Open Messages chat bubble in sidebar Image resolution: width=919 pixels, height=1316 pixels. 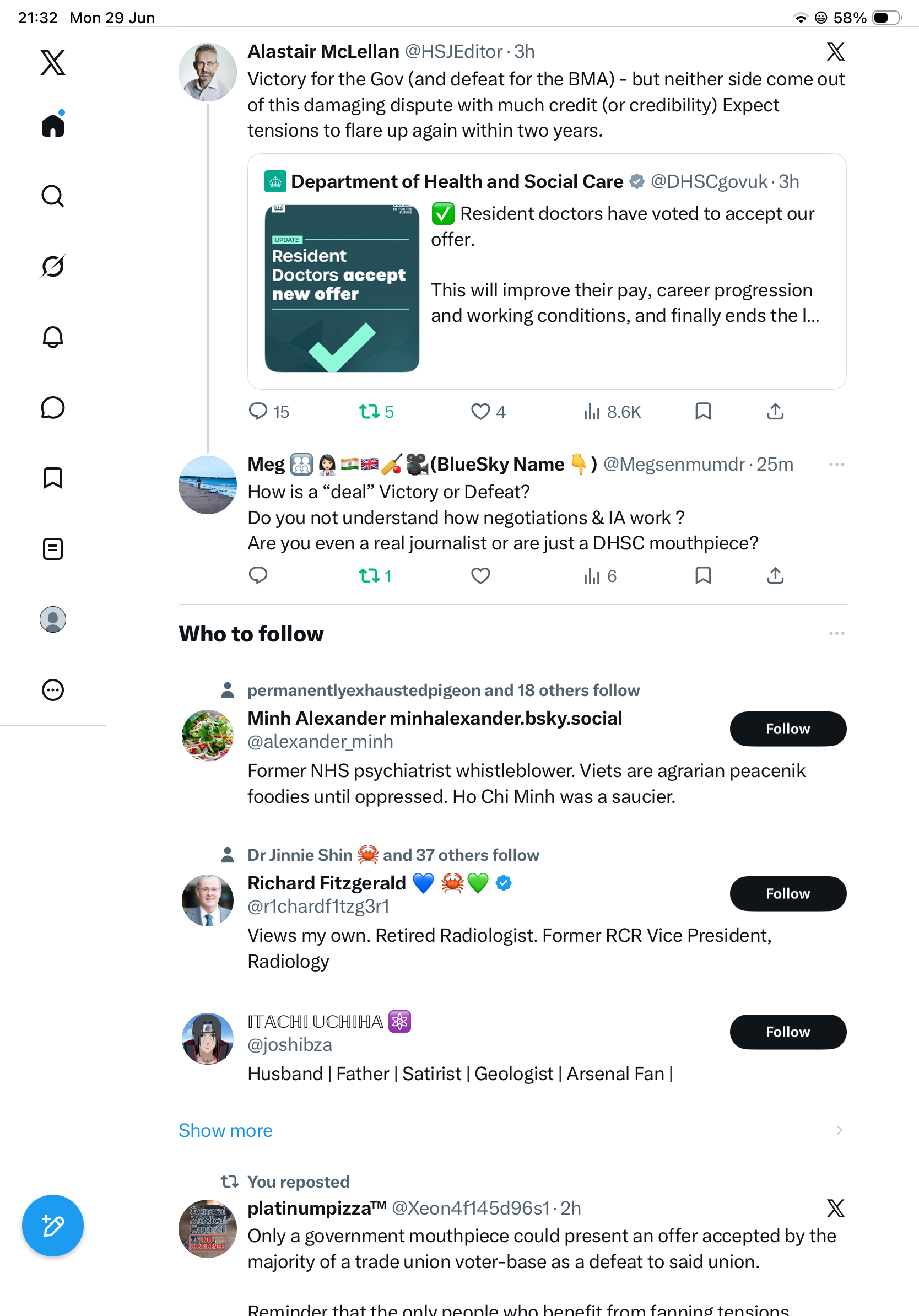click(53, 407)
